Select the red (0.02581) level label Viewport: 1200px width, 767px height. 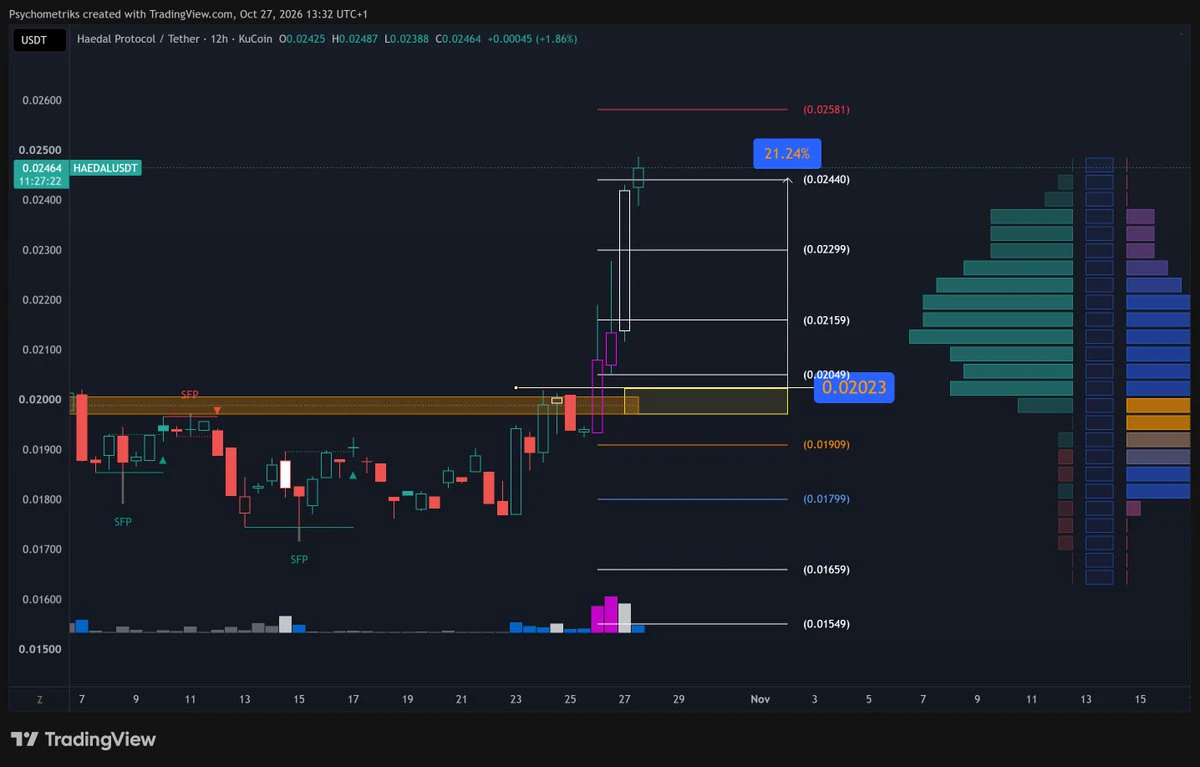click(x=827, y=109)
